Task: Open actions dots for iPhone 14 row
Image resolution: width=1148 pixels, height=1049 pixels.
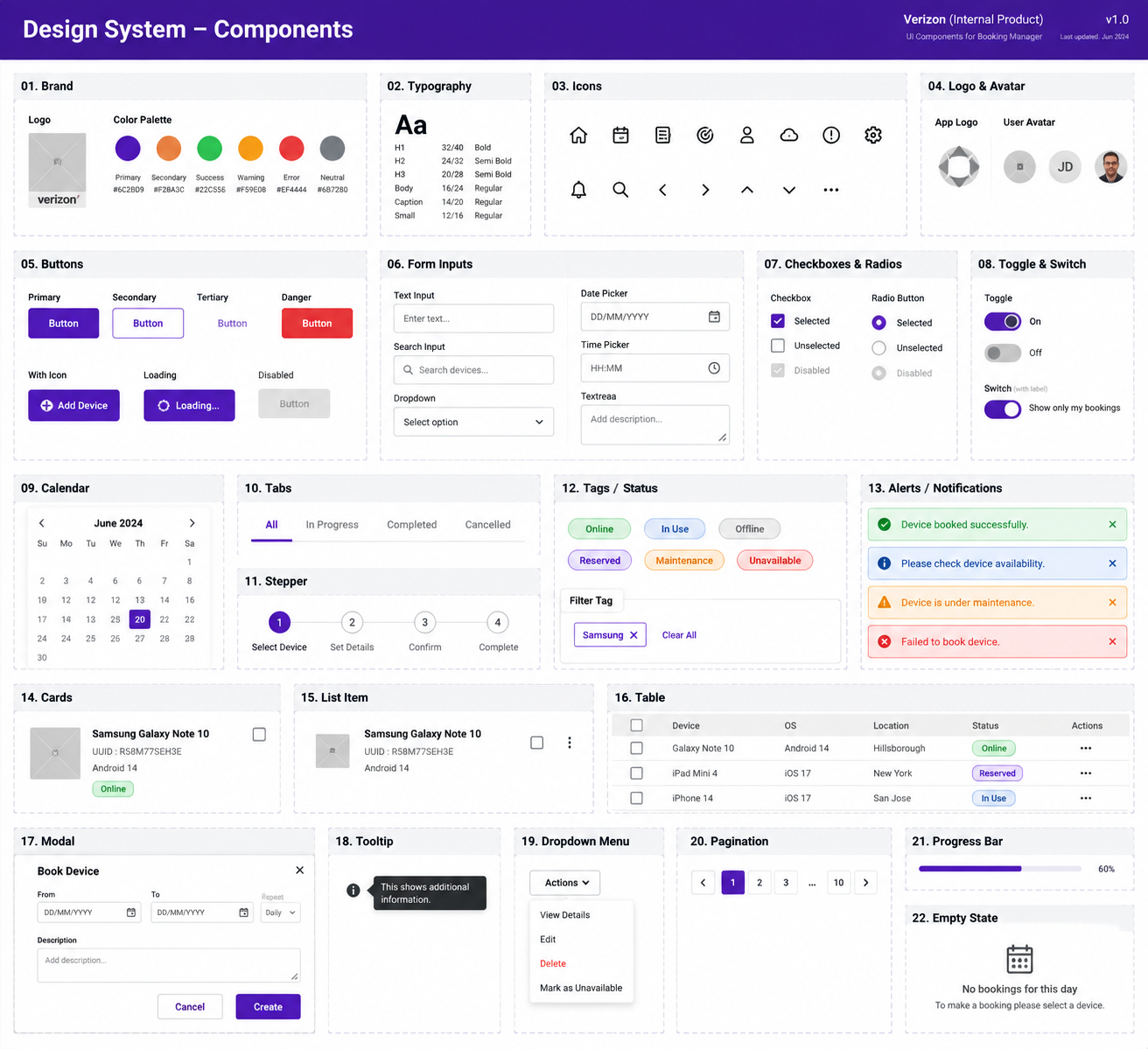Action: coord(1086,799)
